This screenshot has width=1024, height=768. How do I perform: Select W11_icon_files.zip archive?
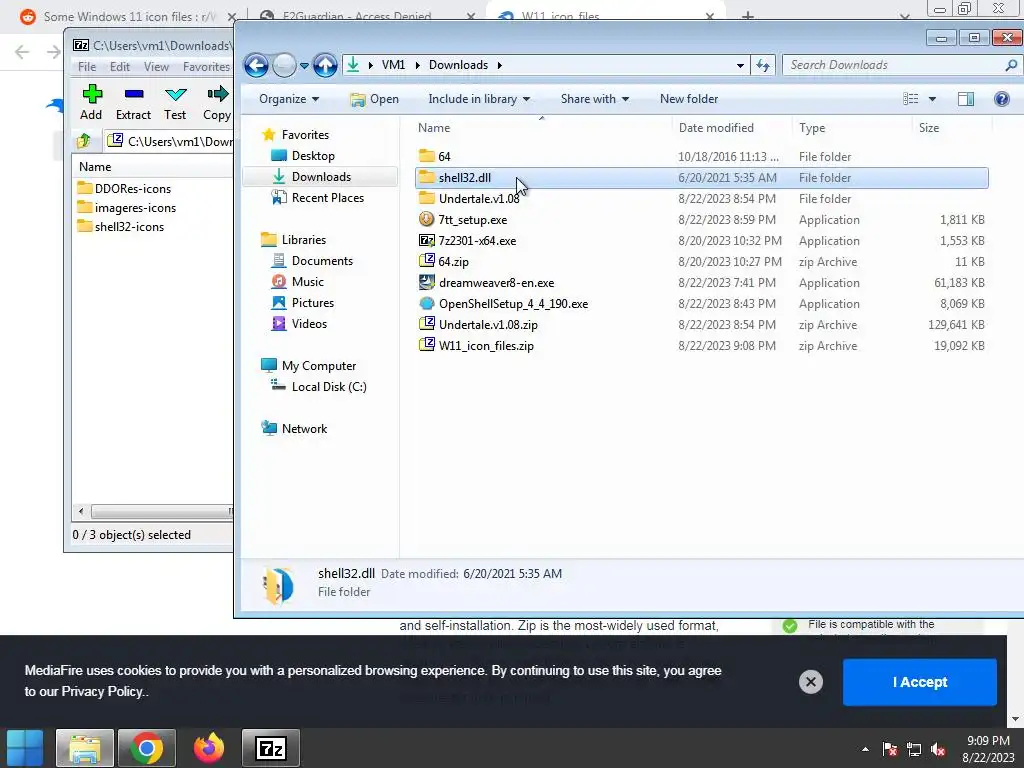701,345
